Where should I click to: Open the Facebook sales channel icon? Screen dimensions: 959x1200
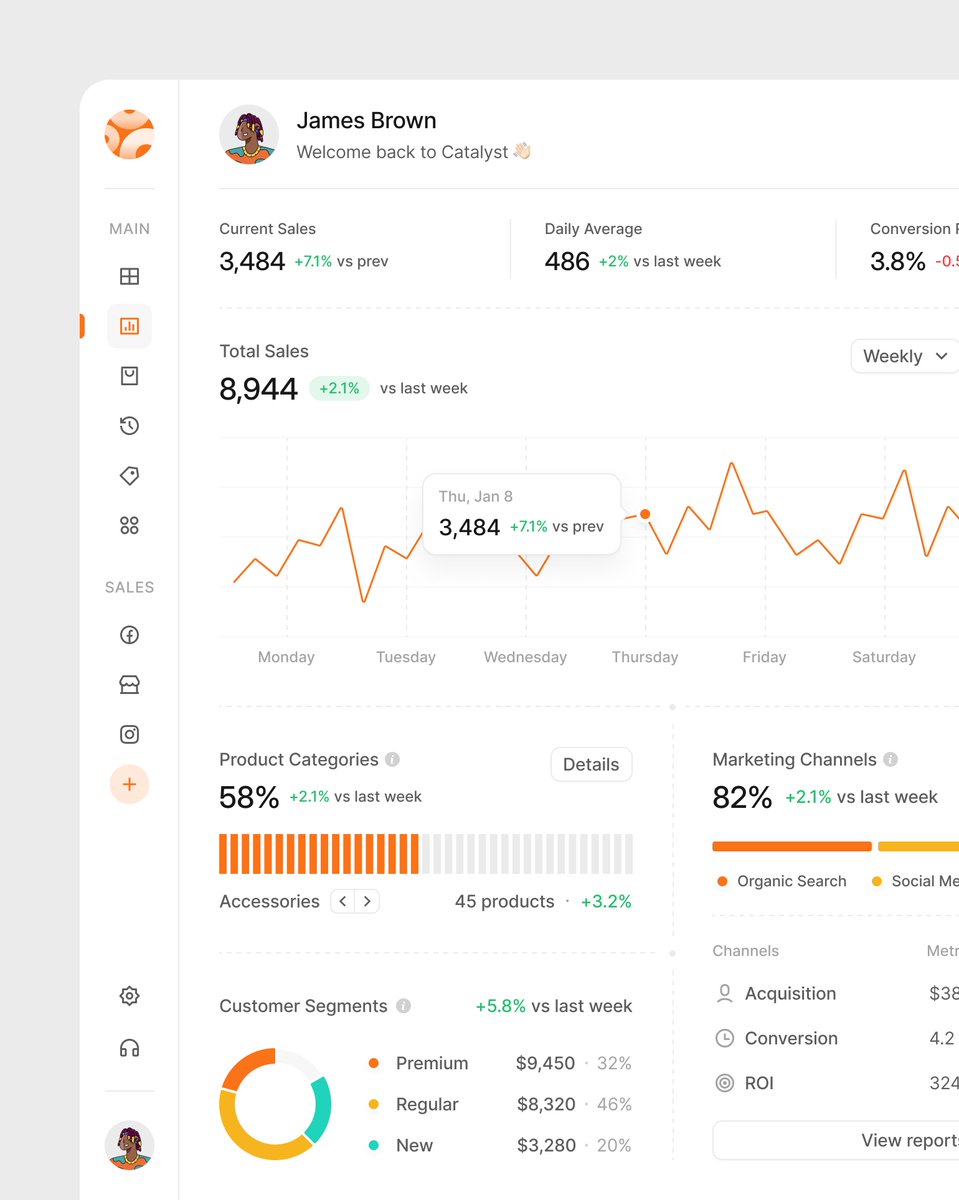click(129, 635)
